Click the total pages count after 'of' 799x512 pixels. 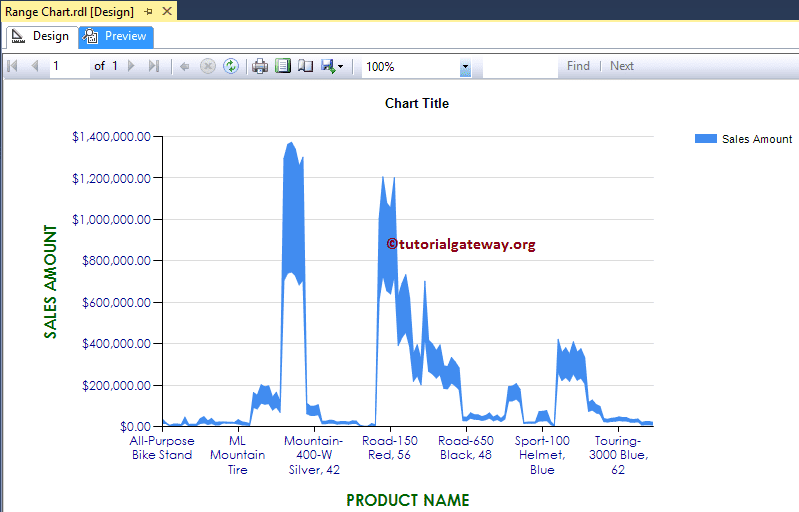pos(115,66)
